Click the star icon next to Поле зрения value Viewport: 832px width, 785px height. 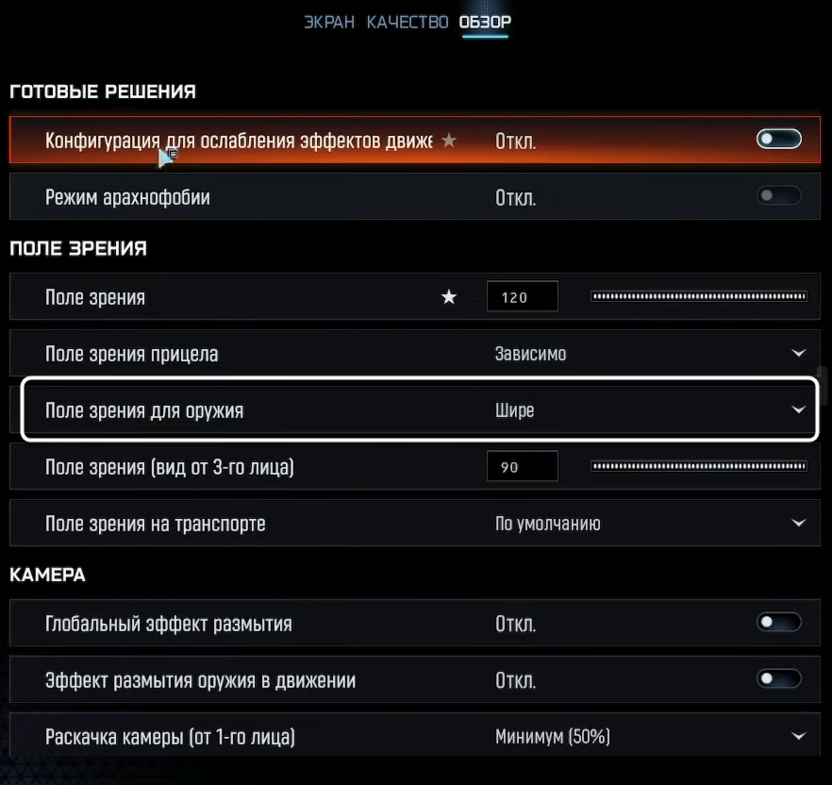coord(449,297)
